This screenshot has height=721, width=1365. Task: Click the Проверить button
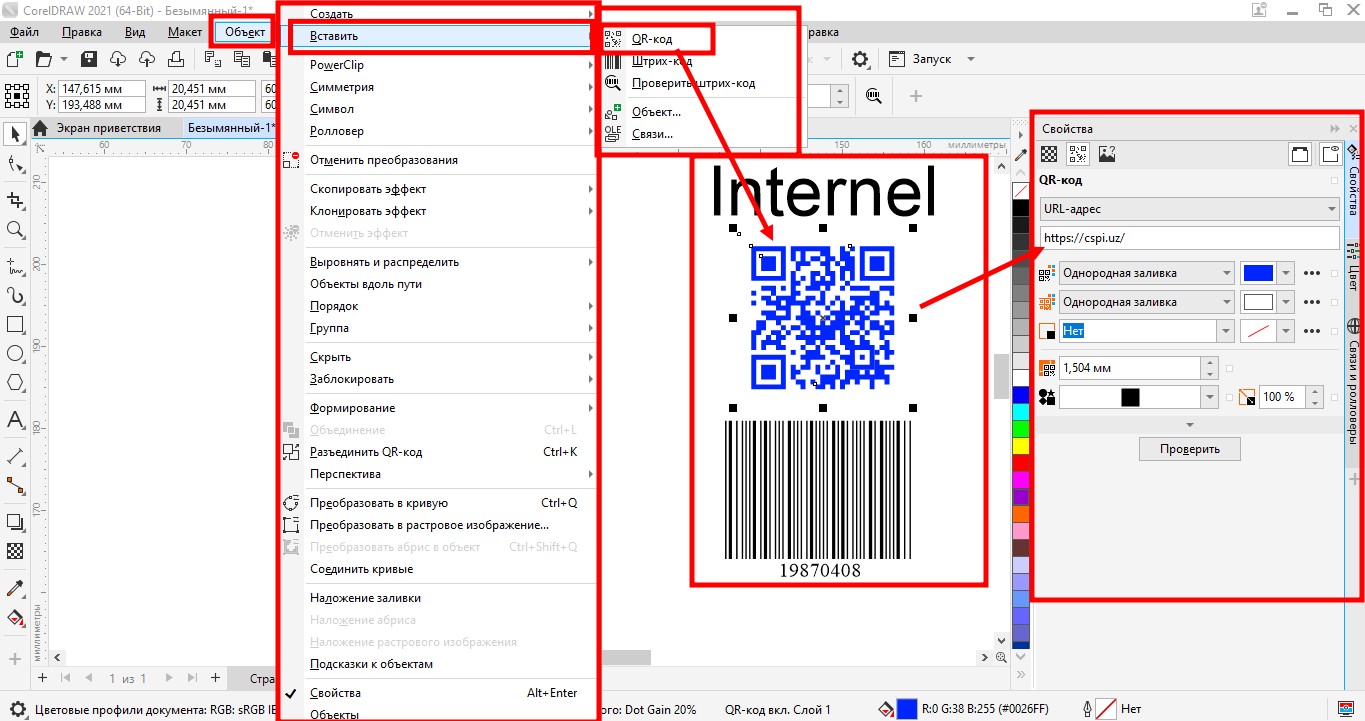pyautogui.click(x=1190, y=449)
